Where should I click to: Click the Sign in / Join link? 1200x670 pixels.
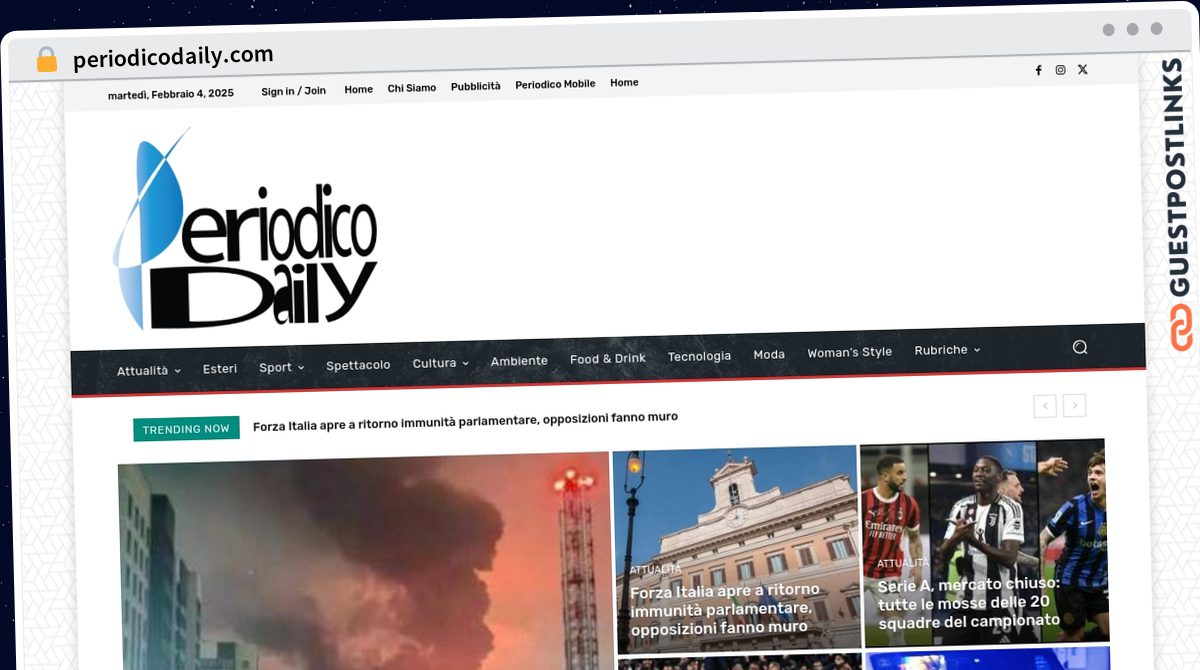(x=293, y=91)
